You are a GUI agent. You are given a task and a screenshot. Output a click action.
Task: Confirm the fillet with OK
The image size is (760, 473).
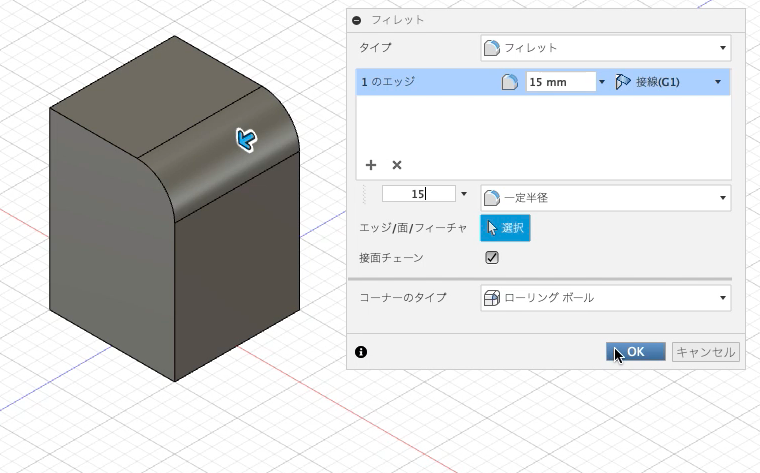click(x=635, y=352)
